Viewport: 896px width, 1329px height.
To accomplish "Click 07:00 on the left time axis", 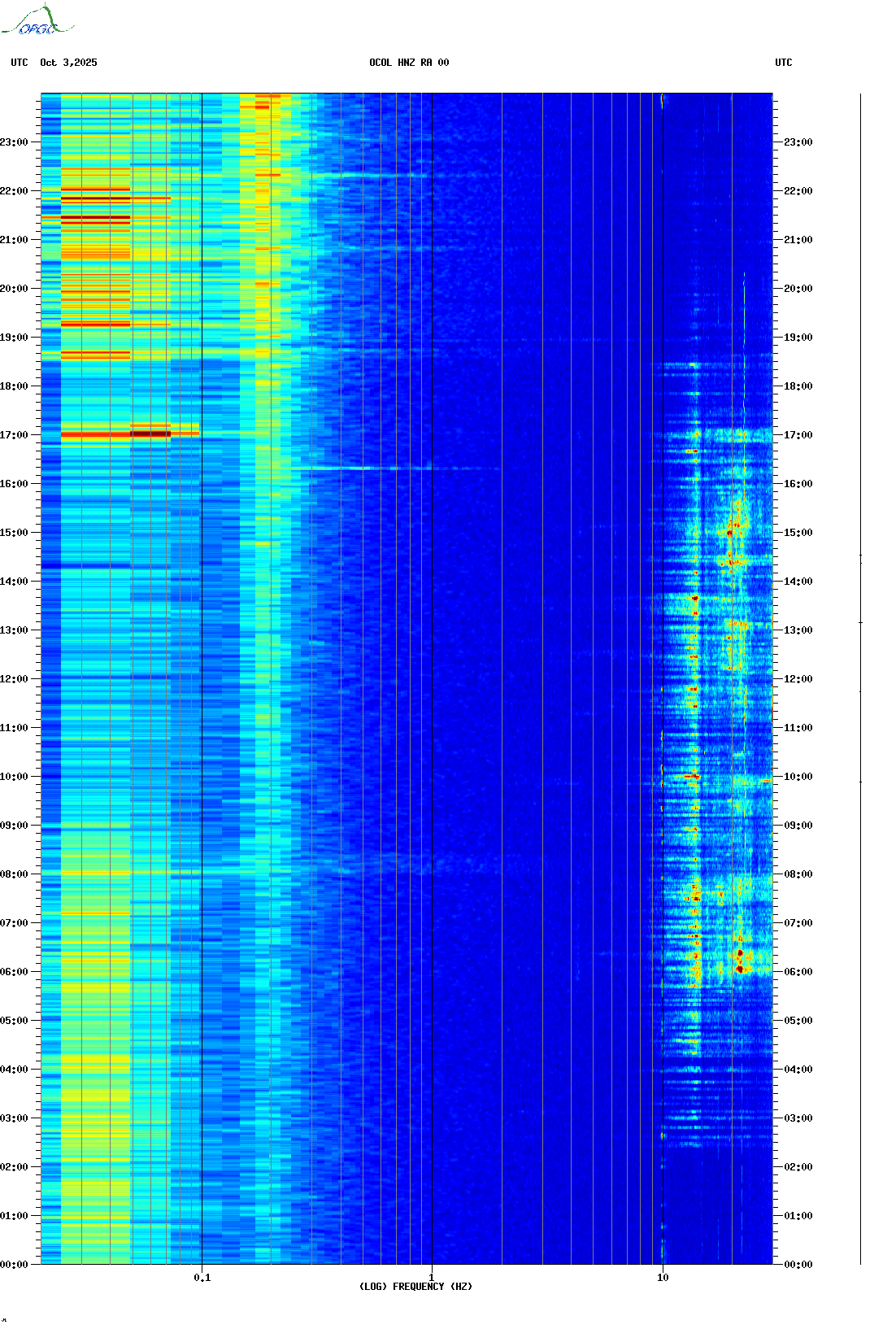I will [14, 923].
